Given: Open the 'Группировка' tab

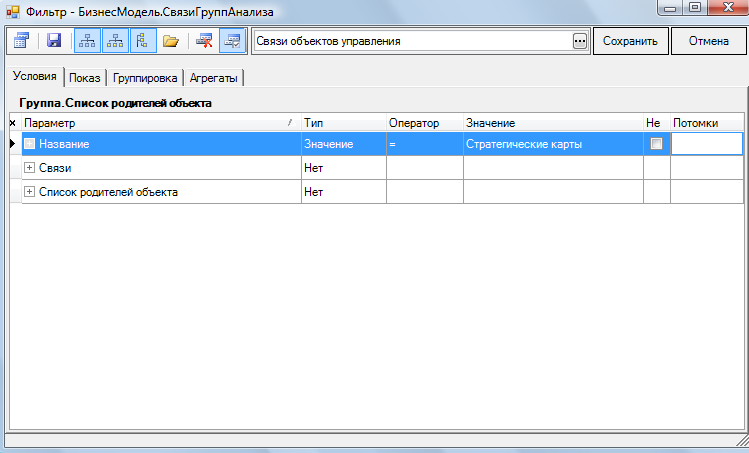Looking at the screenshot, I should point(145,78).
